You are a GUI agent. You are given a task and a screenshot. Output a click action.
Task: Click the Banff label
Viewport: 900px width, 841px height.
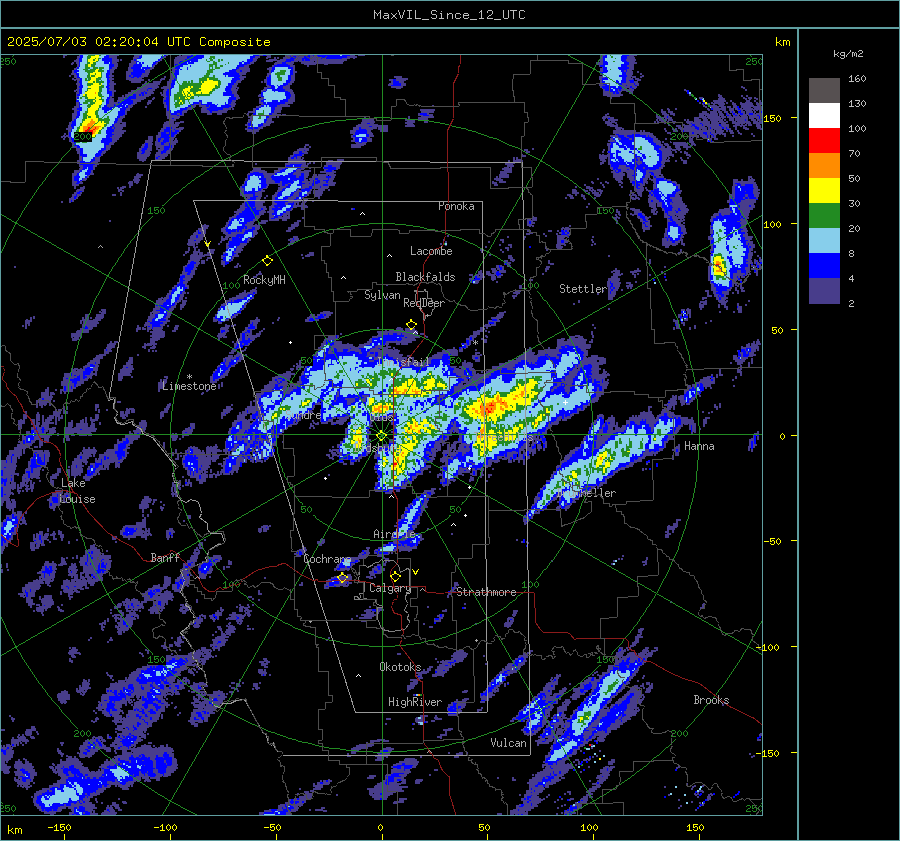165,557
